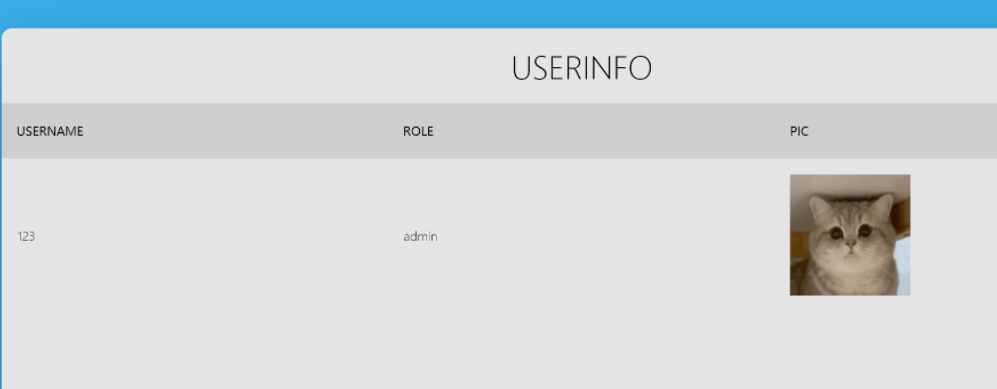Viewport: 997px width, 389px height.
Task: Click header gap between USERNAME and ROLE
Action: click(x=242, y=131)
